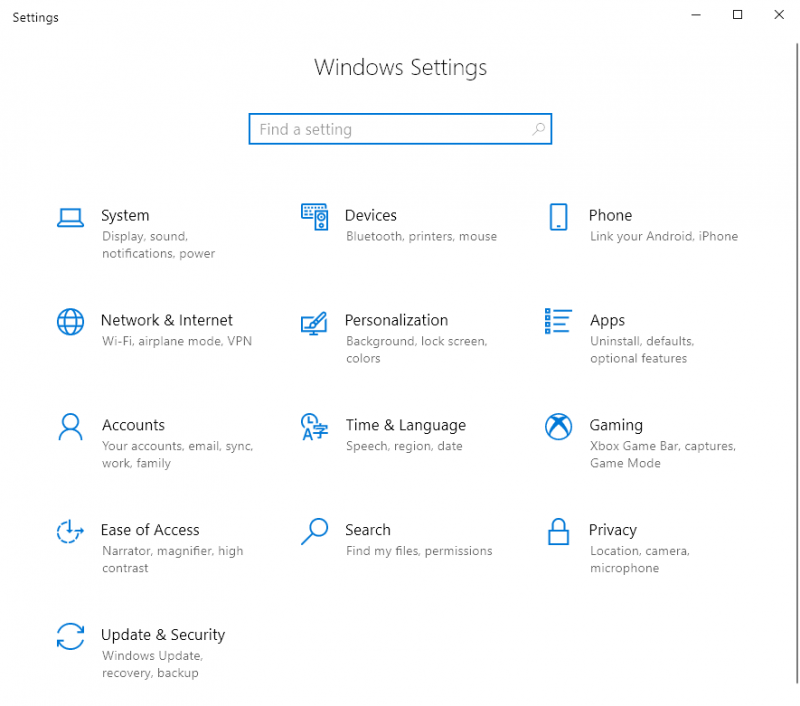Click the 'Settings' window title text
This screenshot has width=800, height=706.
click(x=35, y=17)
